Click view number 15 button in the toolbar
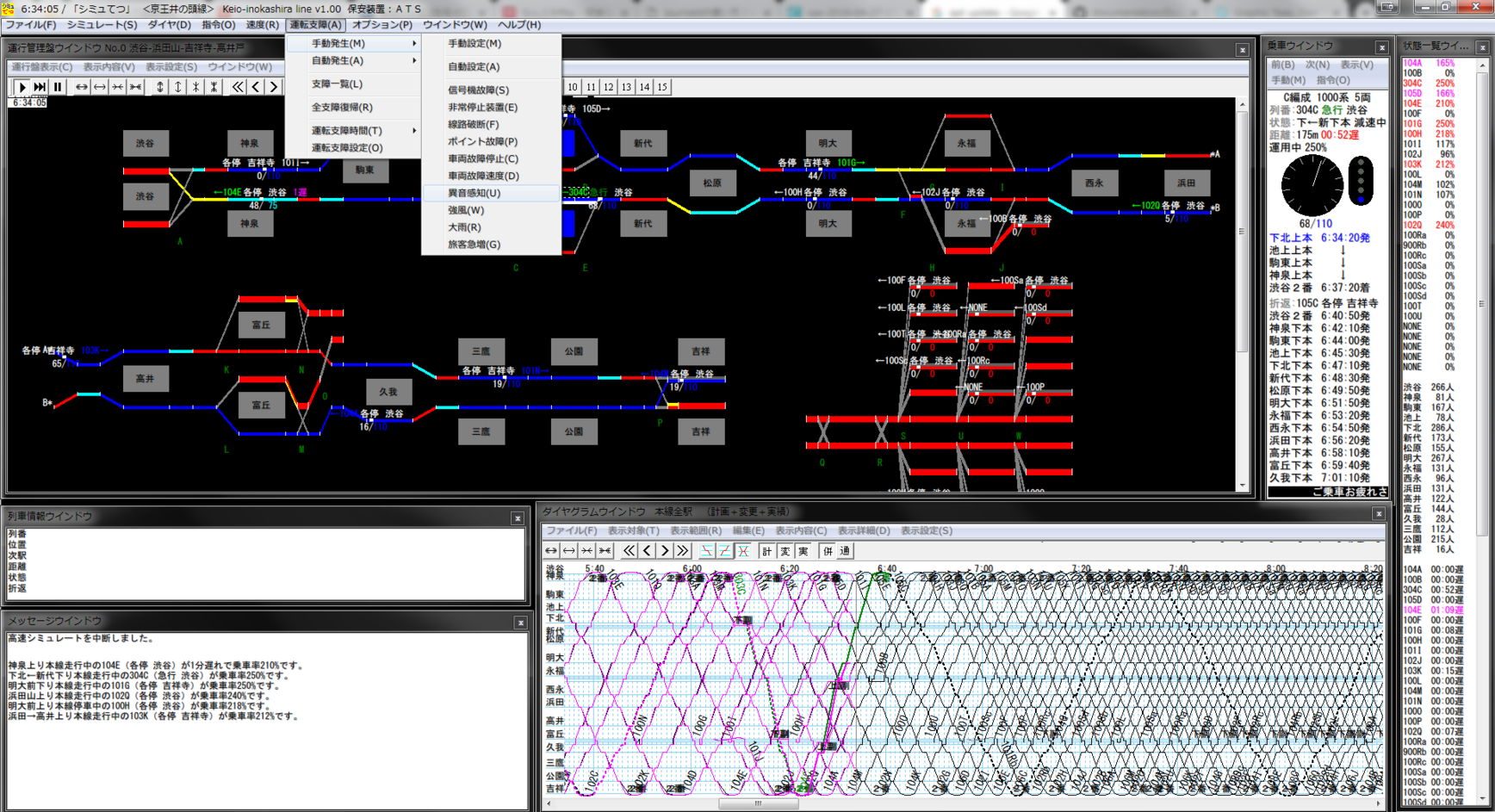Screen dimensions: 1495x812 [x=662, y=87]
